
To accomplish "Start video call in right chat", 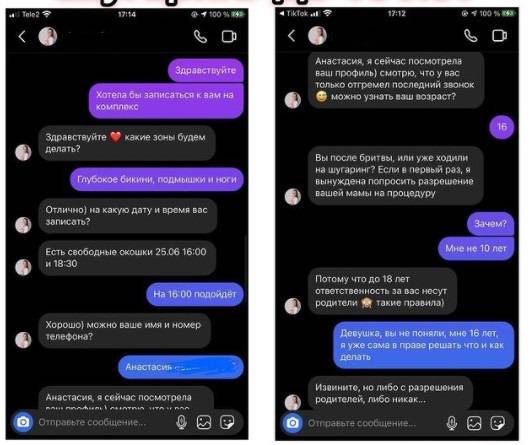I will click(x=499, y=35).
